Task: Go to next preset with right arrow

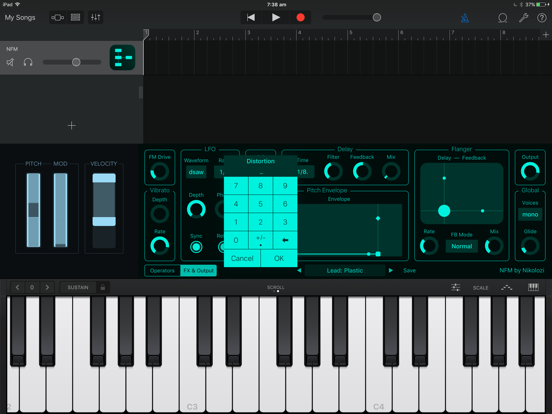Action: 390,270
